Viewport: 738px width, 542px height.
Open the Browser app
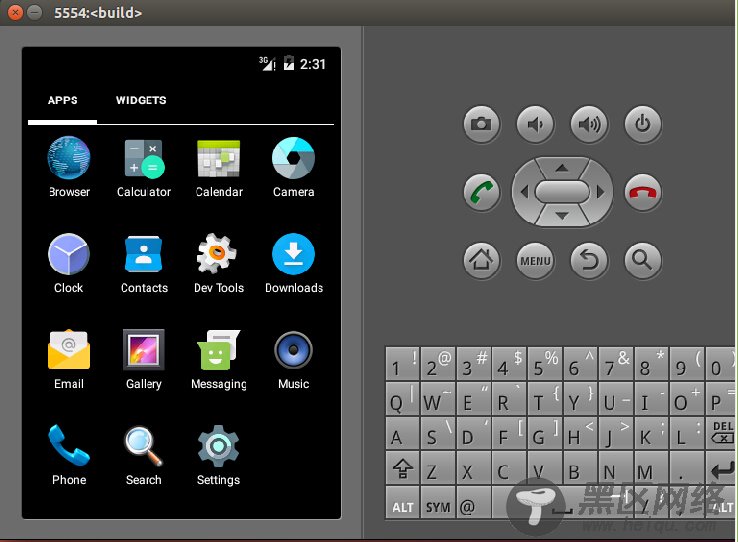pos(69,167)
